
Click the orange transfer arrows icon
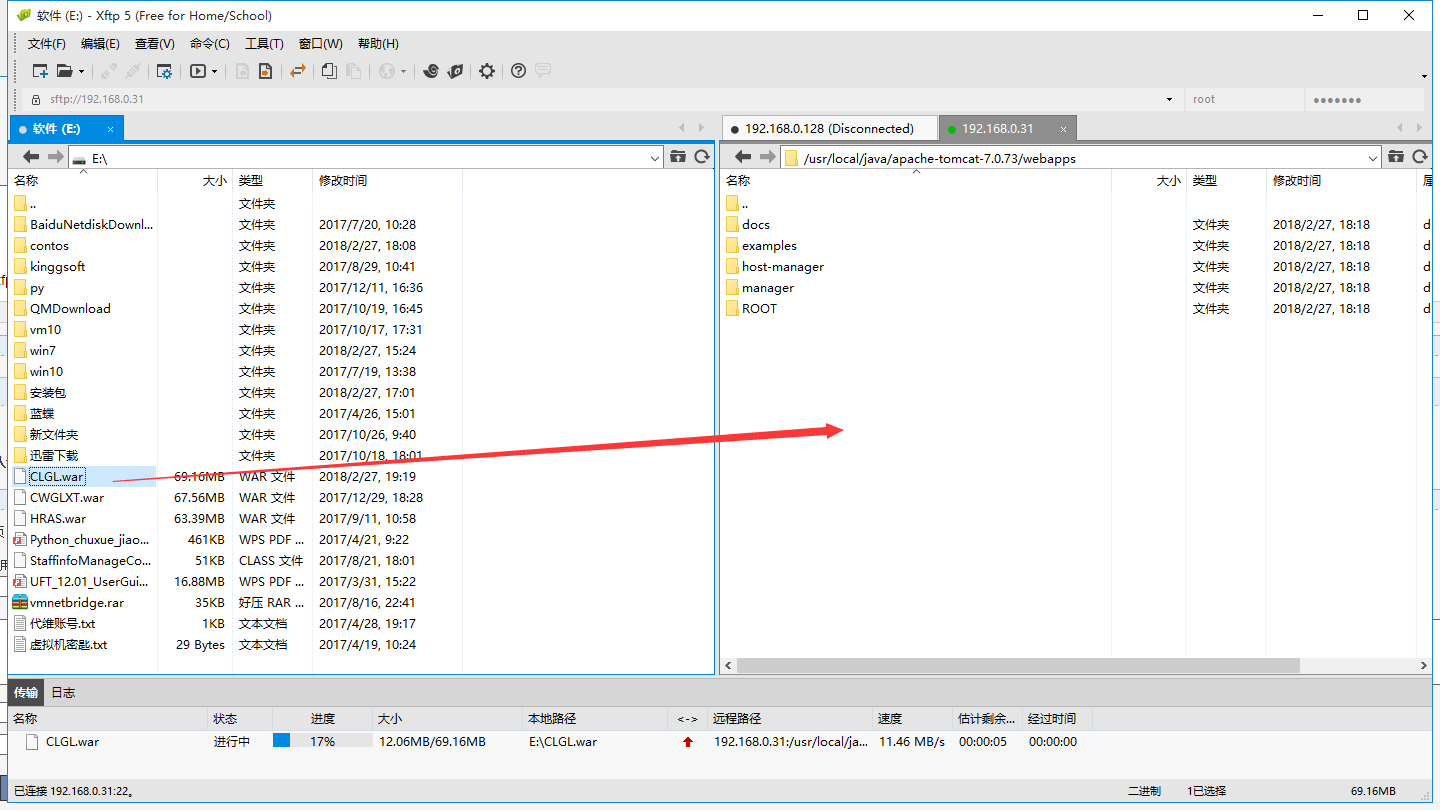tap(297, 71)
